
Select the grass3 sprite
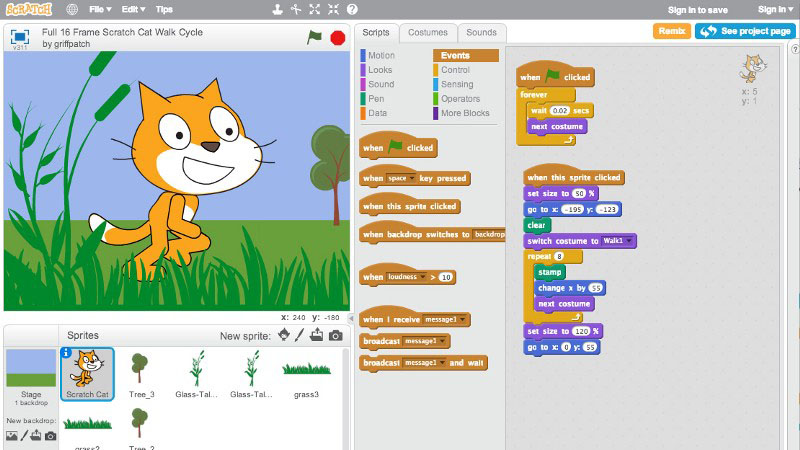306,373
